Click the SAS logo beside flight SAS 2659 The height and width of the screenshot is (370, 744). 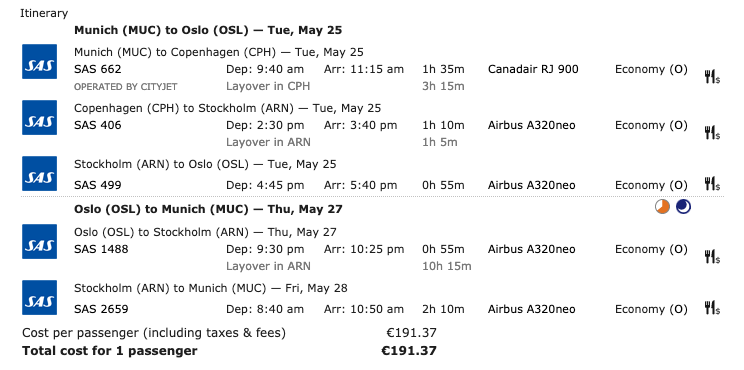39,297
